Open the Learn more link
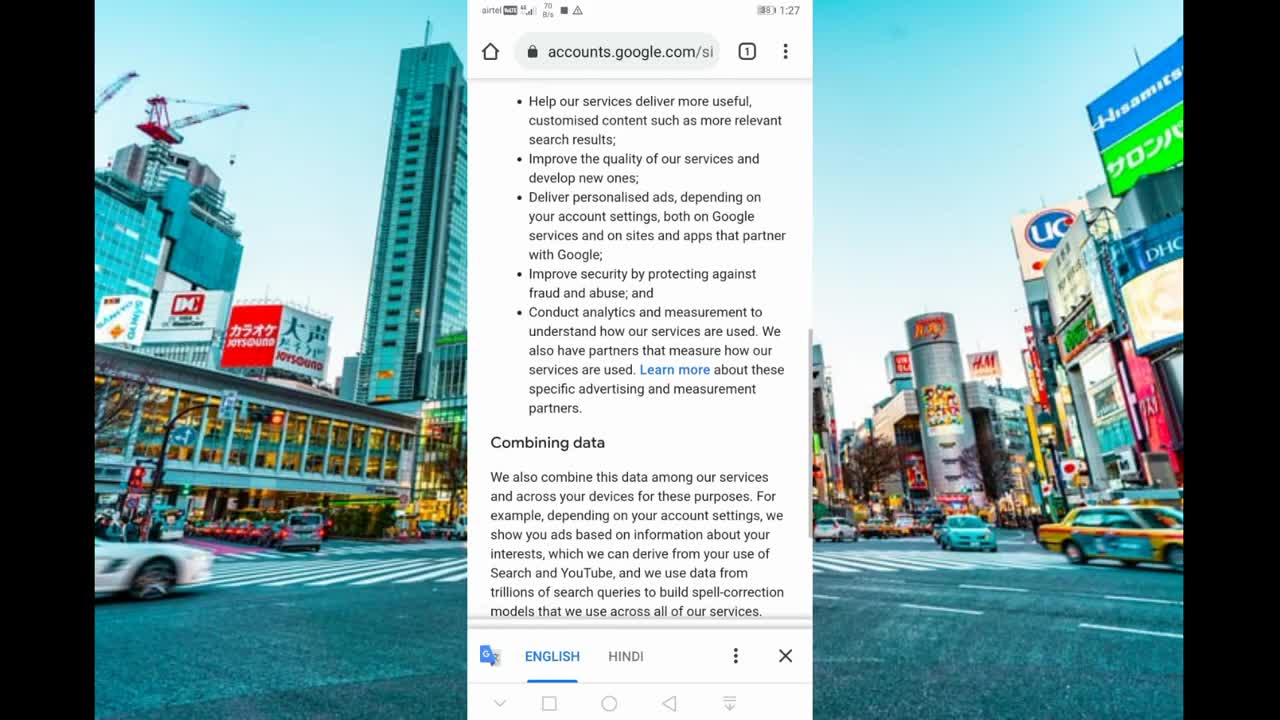The height and width of the screenshot is (720, 1280). (x=675, y=370)
